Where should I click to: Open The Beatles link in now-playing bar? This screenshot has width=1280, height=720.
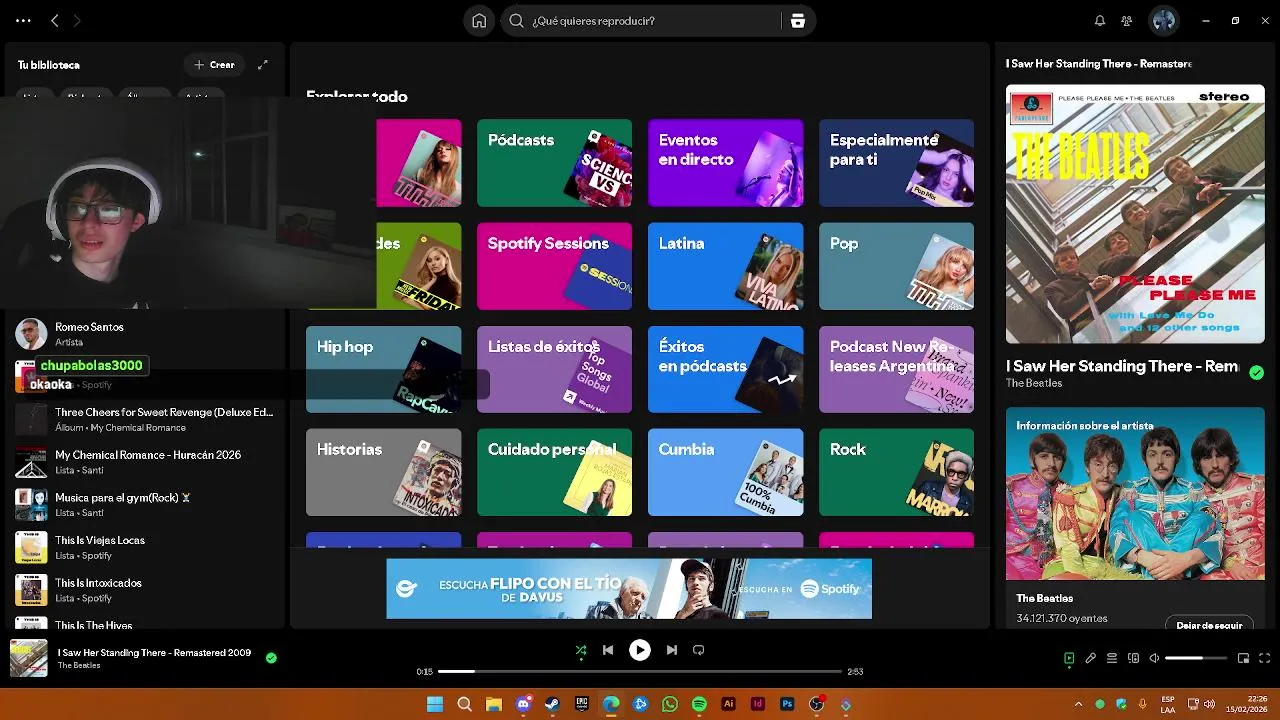pyautogui.click(x=79, y=666)
